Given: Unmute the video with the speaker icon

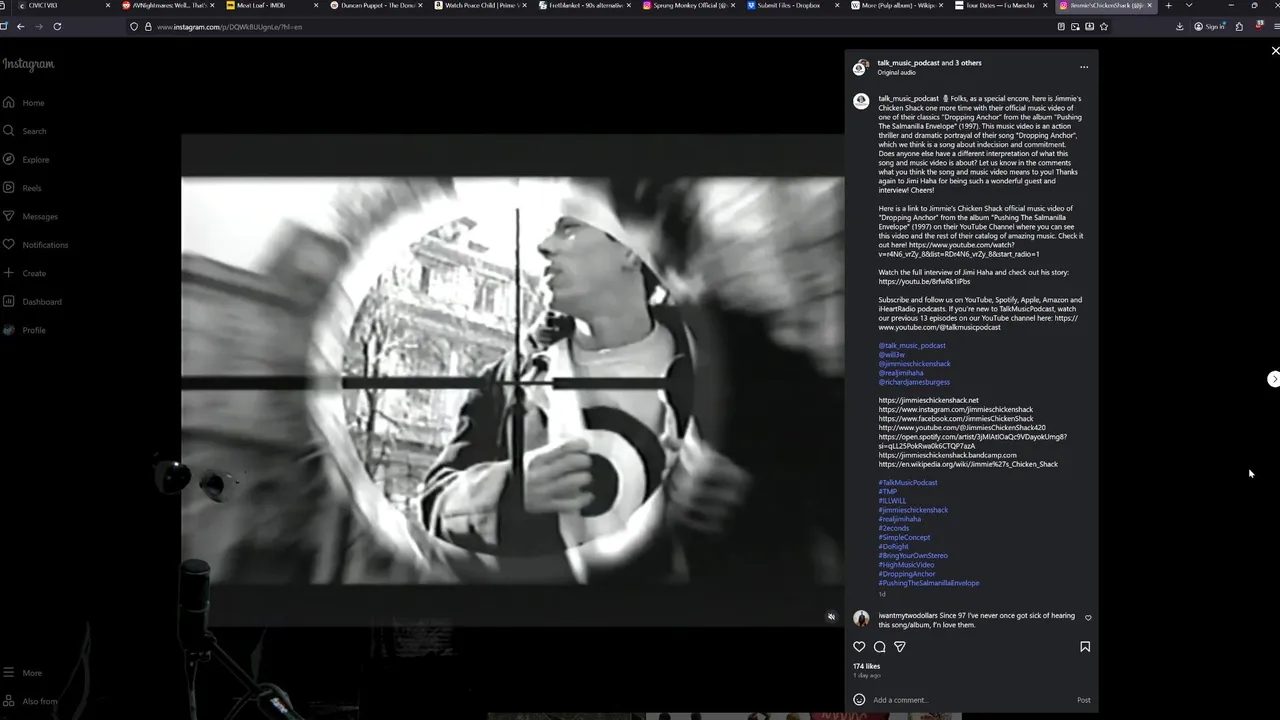Looking at the screenshot, I should 831,617.
